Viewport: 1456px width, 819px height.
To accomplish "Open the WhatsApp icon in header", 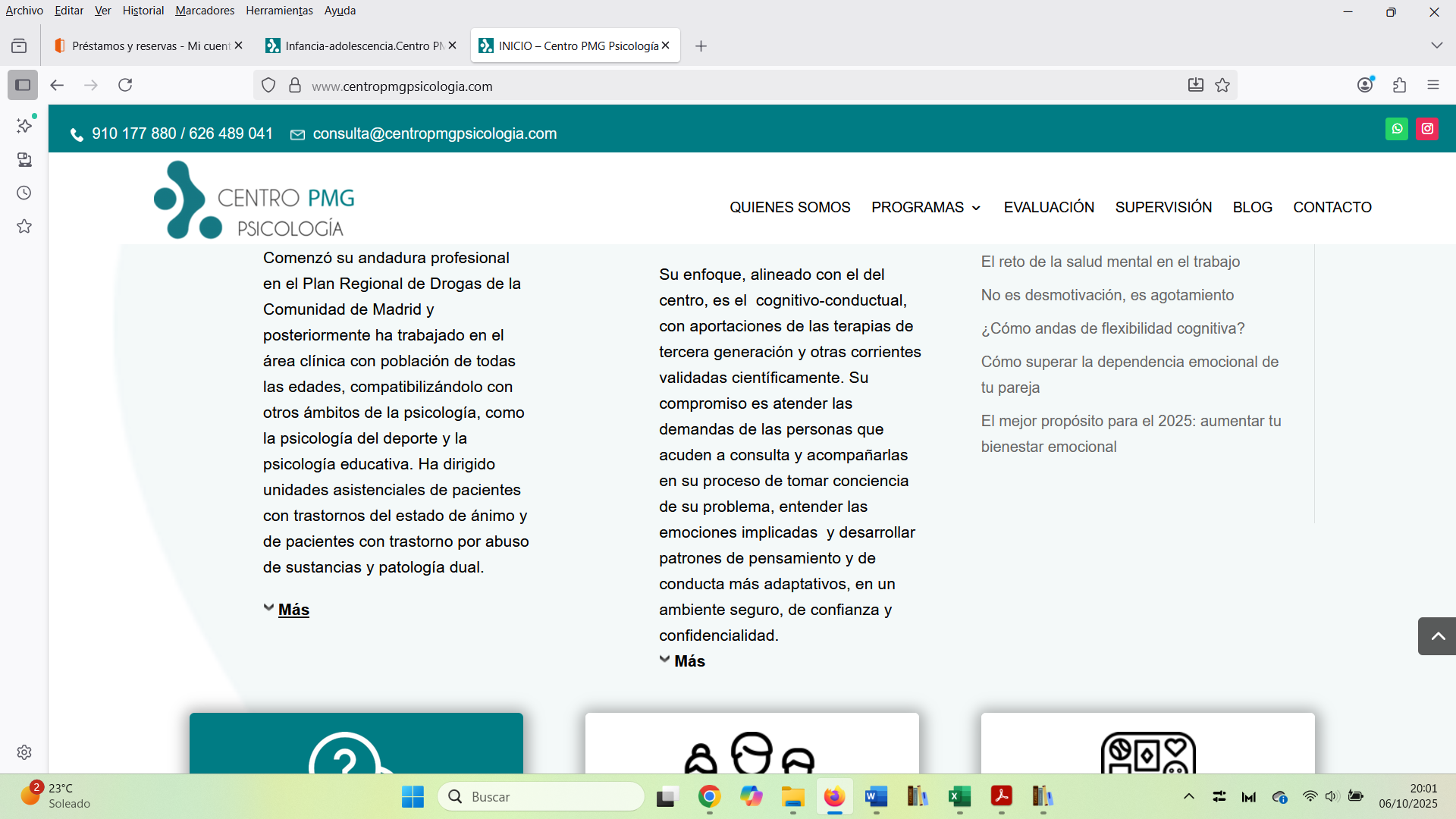I will [1396, 129].
